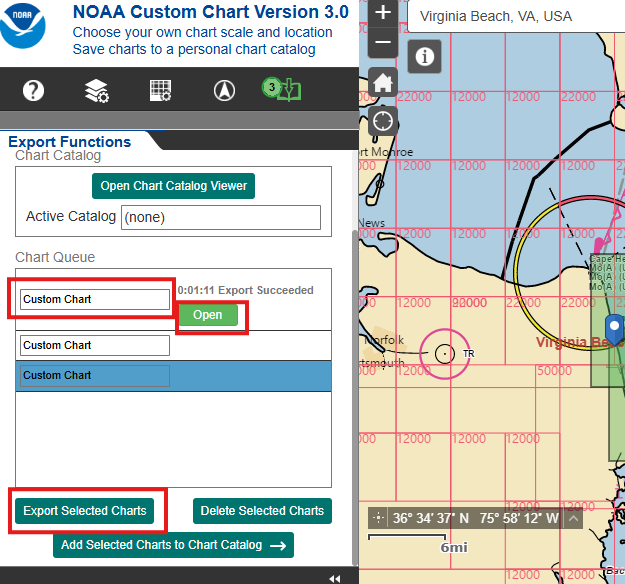Toggle the coordinate capture crosshair button
The image size is (625, 584).
coord(378,518)
